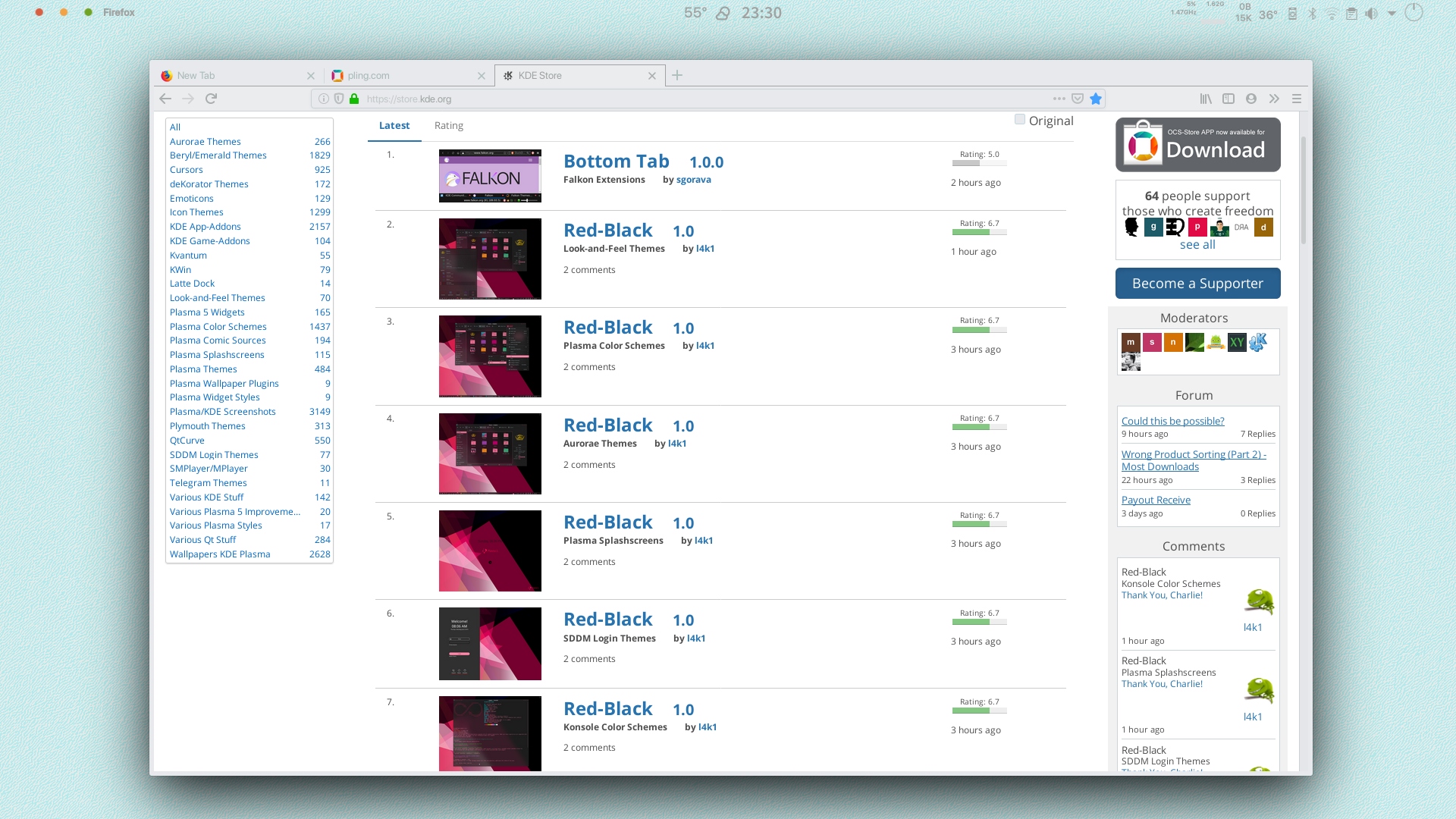Click rating bar of Aurorae Red-Black
1456x819 pixels.
pos(979,427)
